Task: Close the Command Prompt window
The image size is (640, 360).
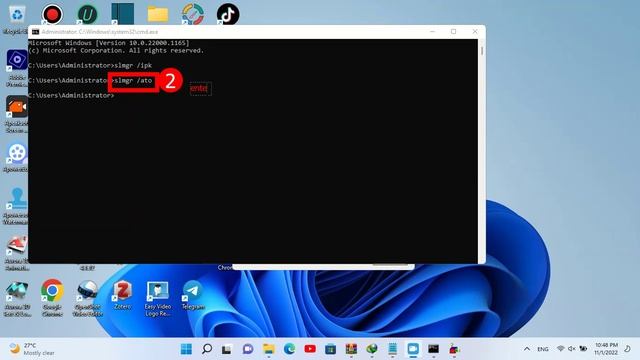Action: point(475,32)
